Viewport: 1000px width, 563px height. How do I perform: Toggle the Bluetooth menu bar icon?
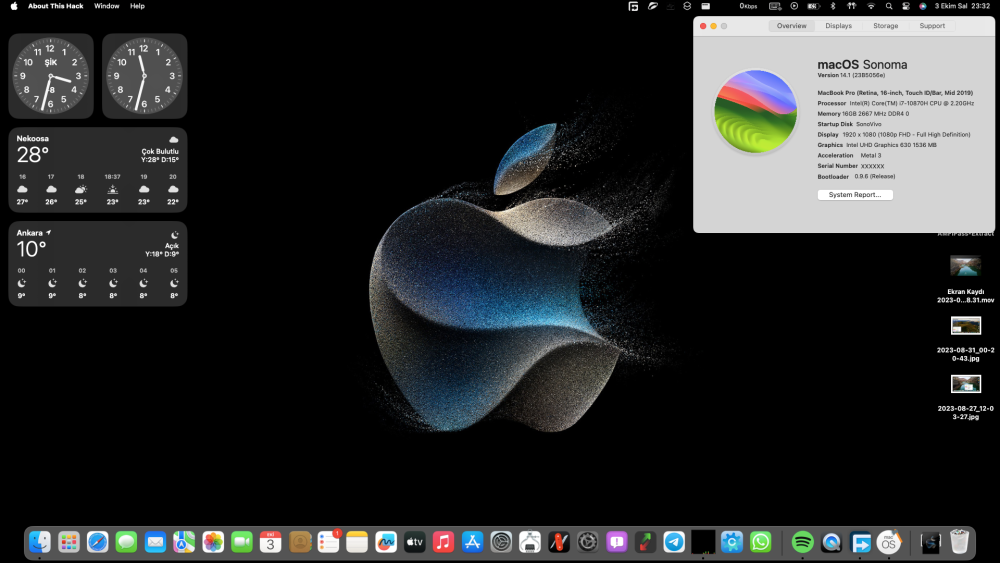(832, 6)
